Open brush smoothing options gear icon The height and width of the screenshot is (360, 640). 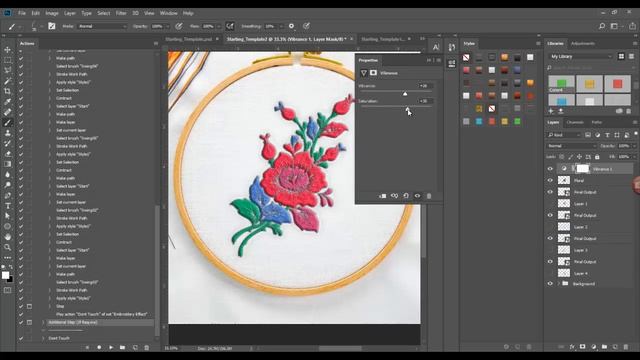pos(291,26)
